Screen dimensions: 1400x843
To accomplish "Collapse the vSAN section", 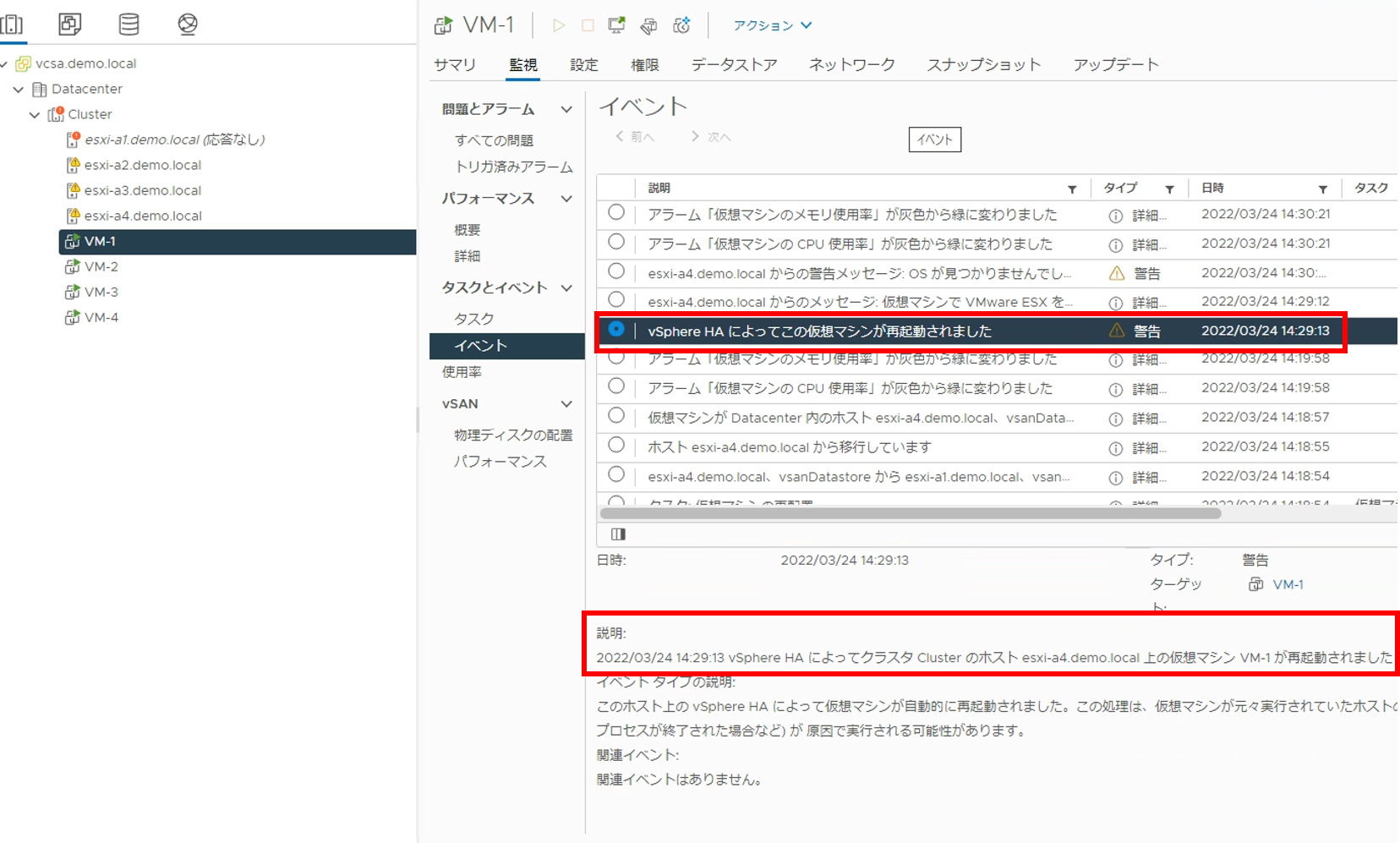I will pos(566,404).
